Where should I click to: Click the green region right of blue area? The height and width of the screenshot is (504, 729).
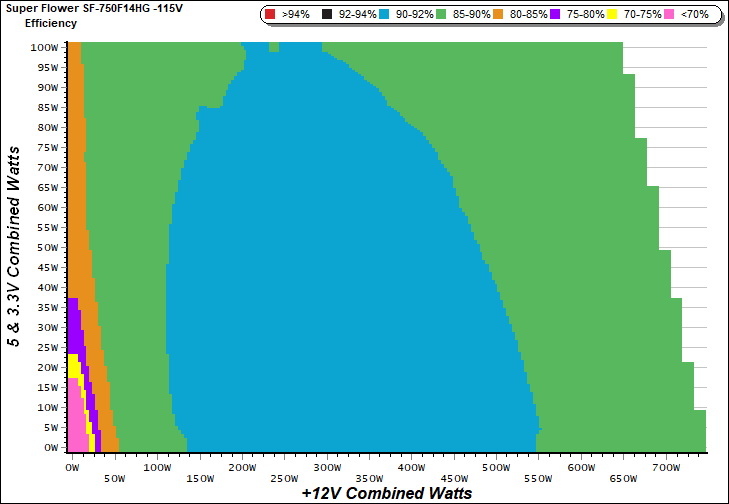pos(600,300)
